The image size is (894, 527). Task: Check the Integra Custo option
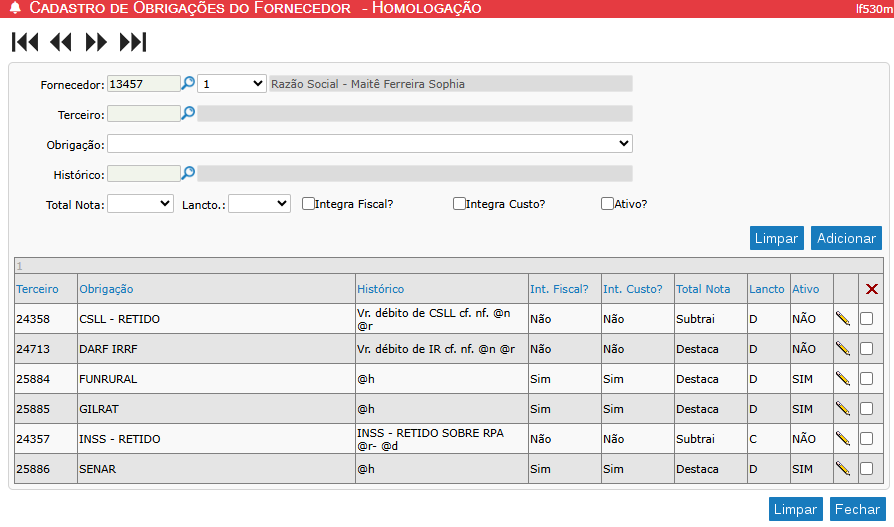tap(460, 204)
